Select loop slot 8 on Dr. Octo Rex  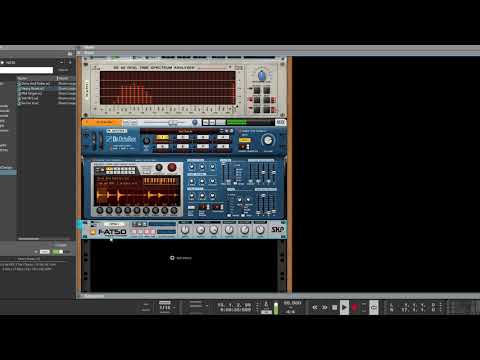(223, 146)
